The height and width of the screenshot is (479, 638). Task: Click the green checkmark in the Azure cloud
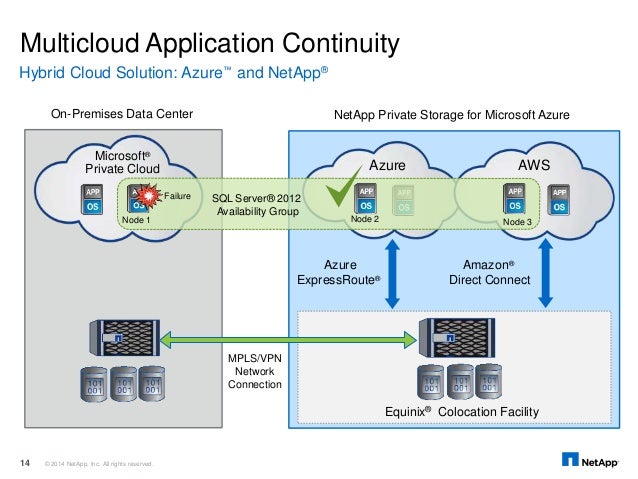(343, 186)
